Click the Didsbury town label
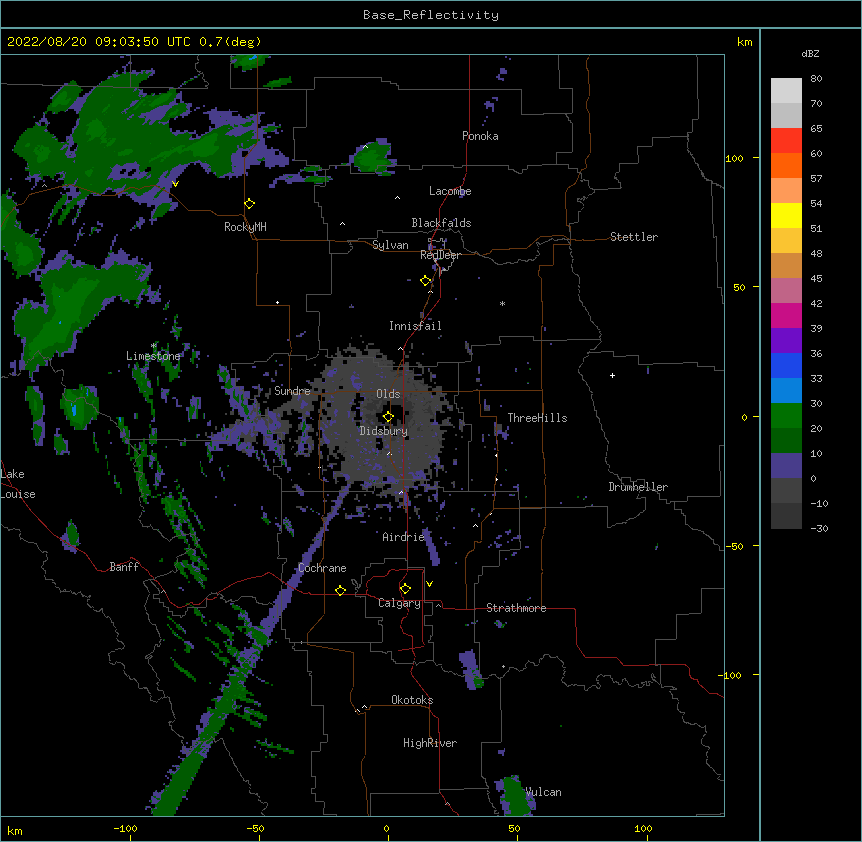This screenshot has width=862, height=842. 384,431
